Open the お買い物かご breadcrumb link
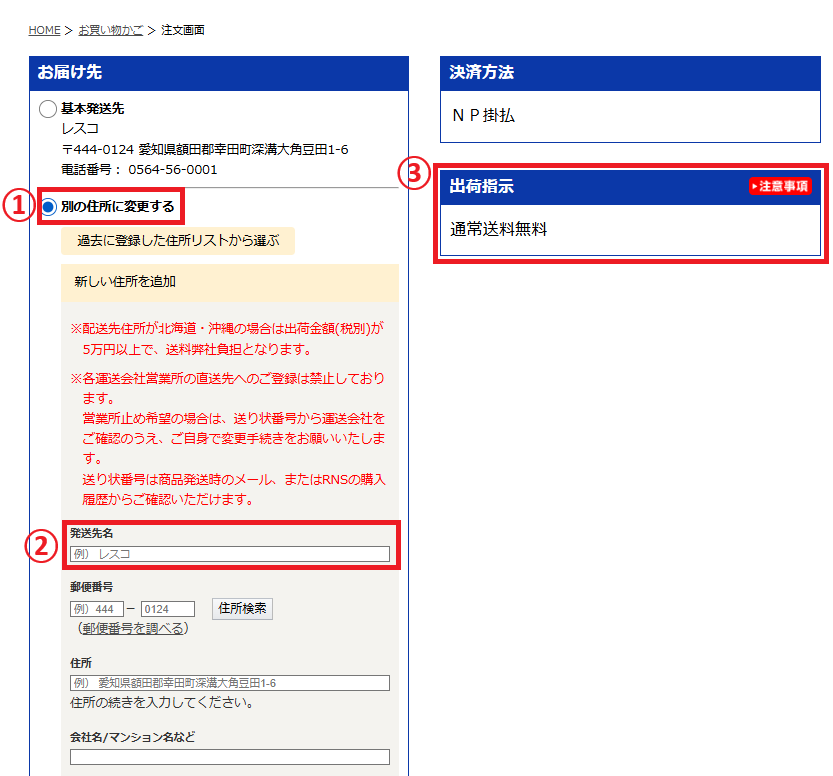The image size is (833, 776). pyautogui.click(x=110, y=30)
